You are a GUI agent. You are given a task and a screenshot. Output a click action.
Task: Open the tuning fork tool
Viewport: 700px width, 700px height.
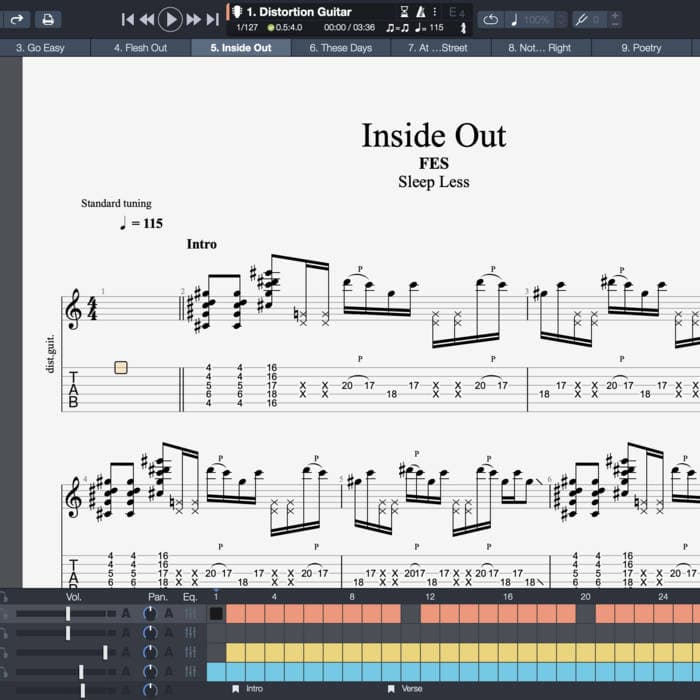click(581, 20)
